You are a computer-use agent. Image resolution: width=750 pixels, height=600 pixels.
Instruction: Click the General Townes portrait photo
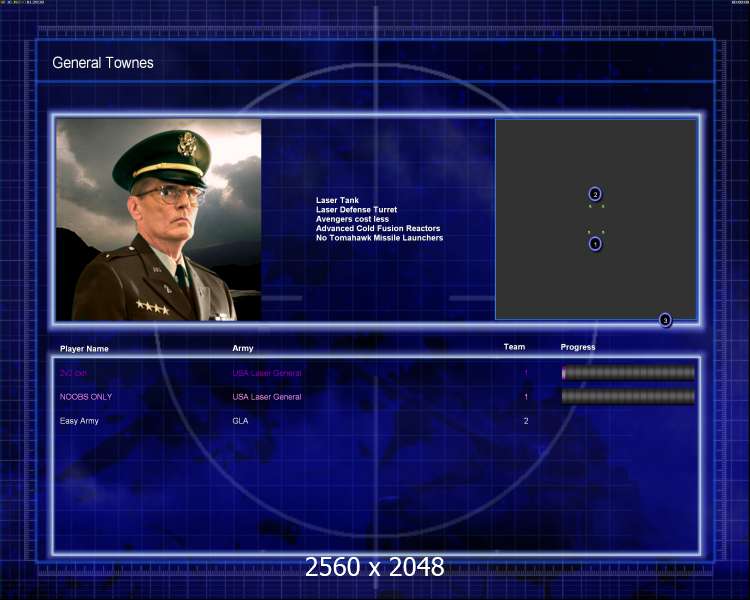coord(158,220)
